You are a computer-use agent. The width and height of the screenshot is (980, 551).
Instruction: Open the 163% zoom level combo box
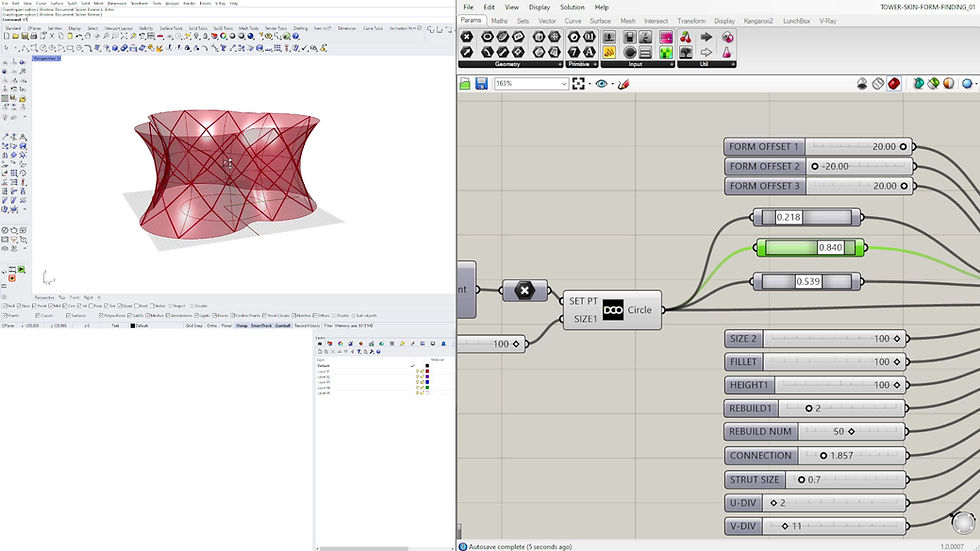point(531,84)
